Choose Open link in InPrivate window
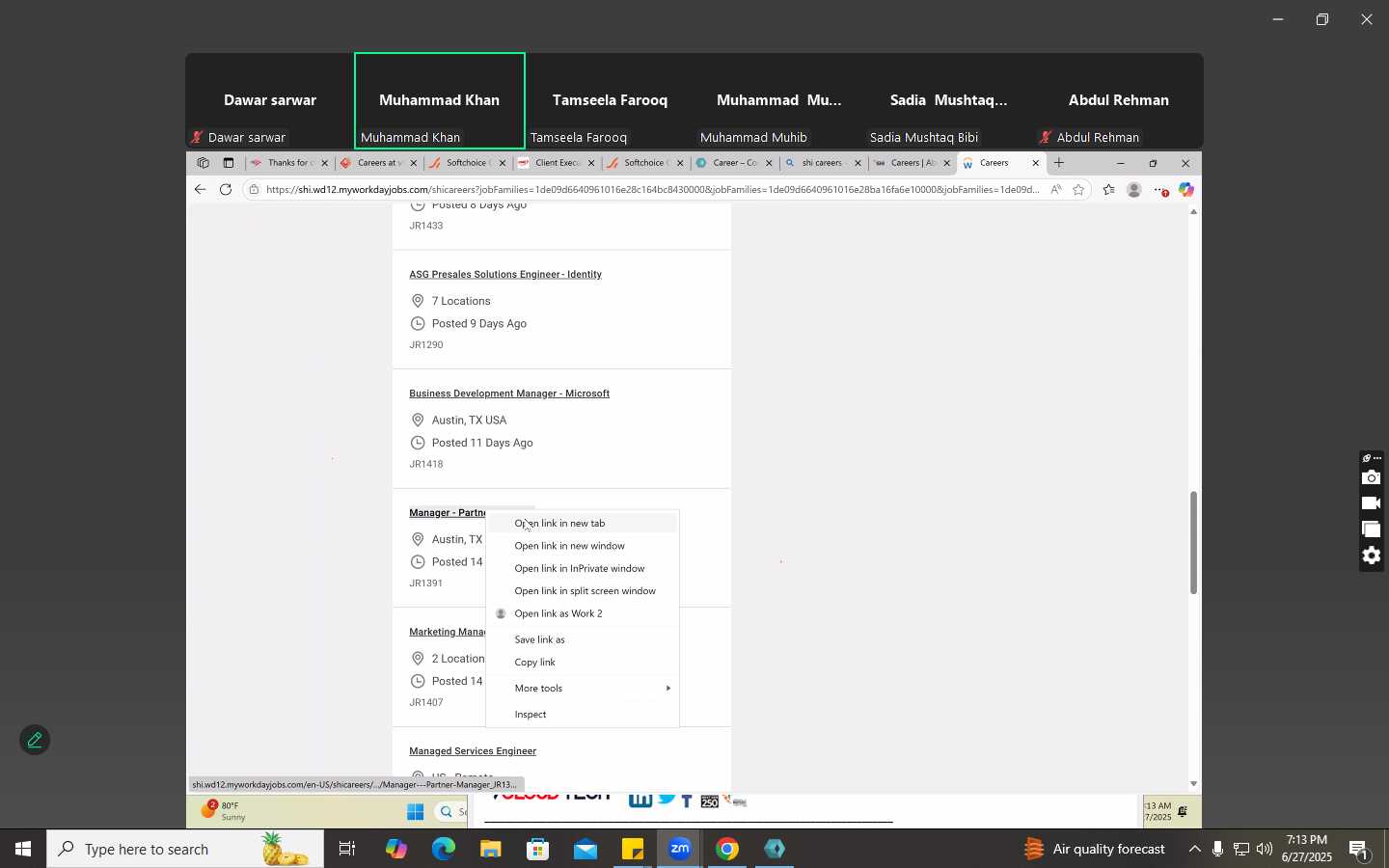 (583, 569)
